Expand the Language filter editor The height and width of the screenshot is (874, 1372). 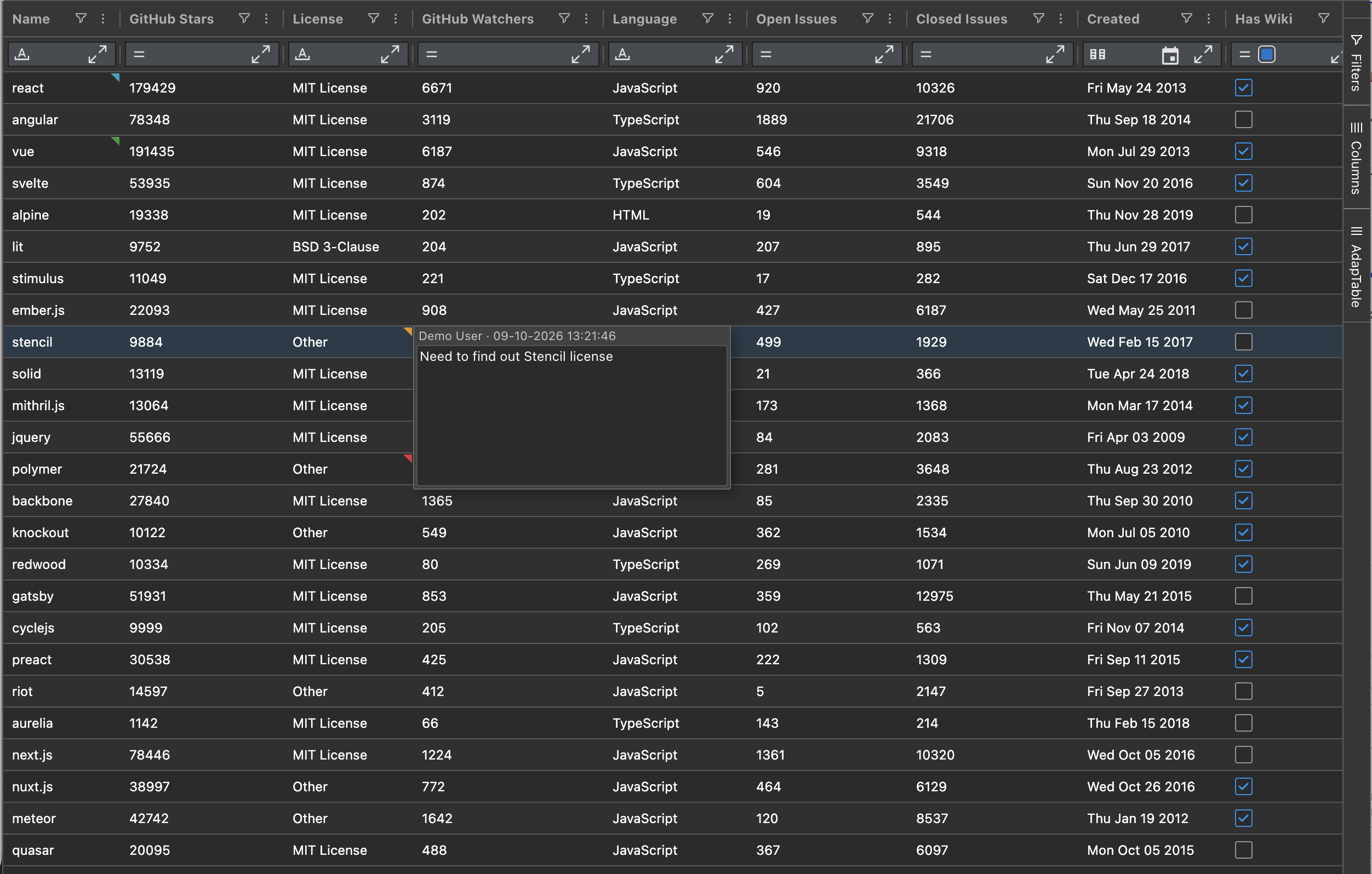pyautogui.click(x=725, y=55)
